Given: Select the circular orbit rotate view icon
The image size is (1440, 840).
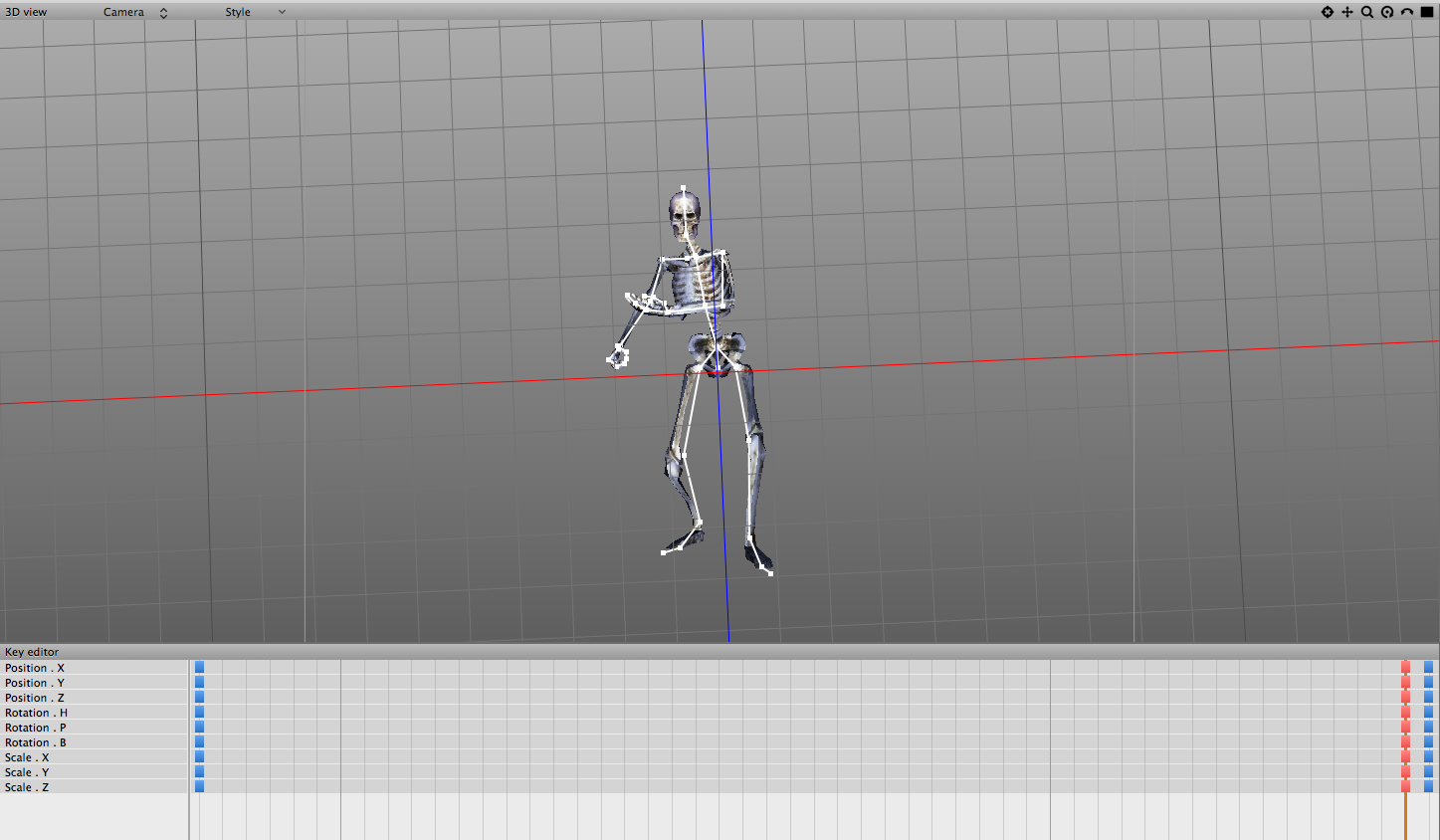Looking at the screenshot, I should pyautogui.click(x=1386, y=12).
